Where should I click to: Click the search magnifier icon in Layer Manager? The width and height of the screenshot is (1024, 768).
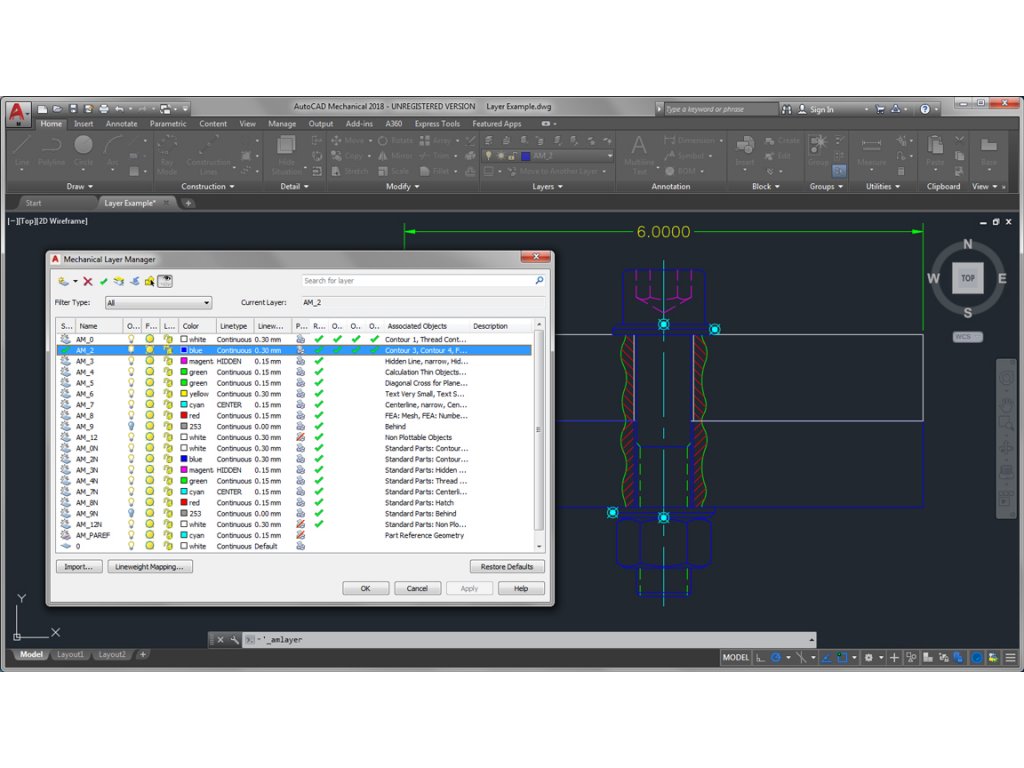(x=539, y=280)
